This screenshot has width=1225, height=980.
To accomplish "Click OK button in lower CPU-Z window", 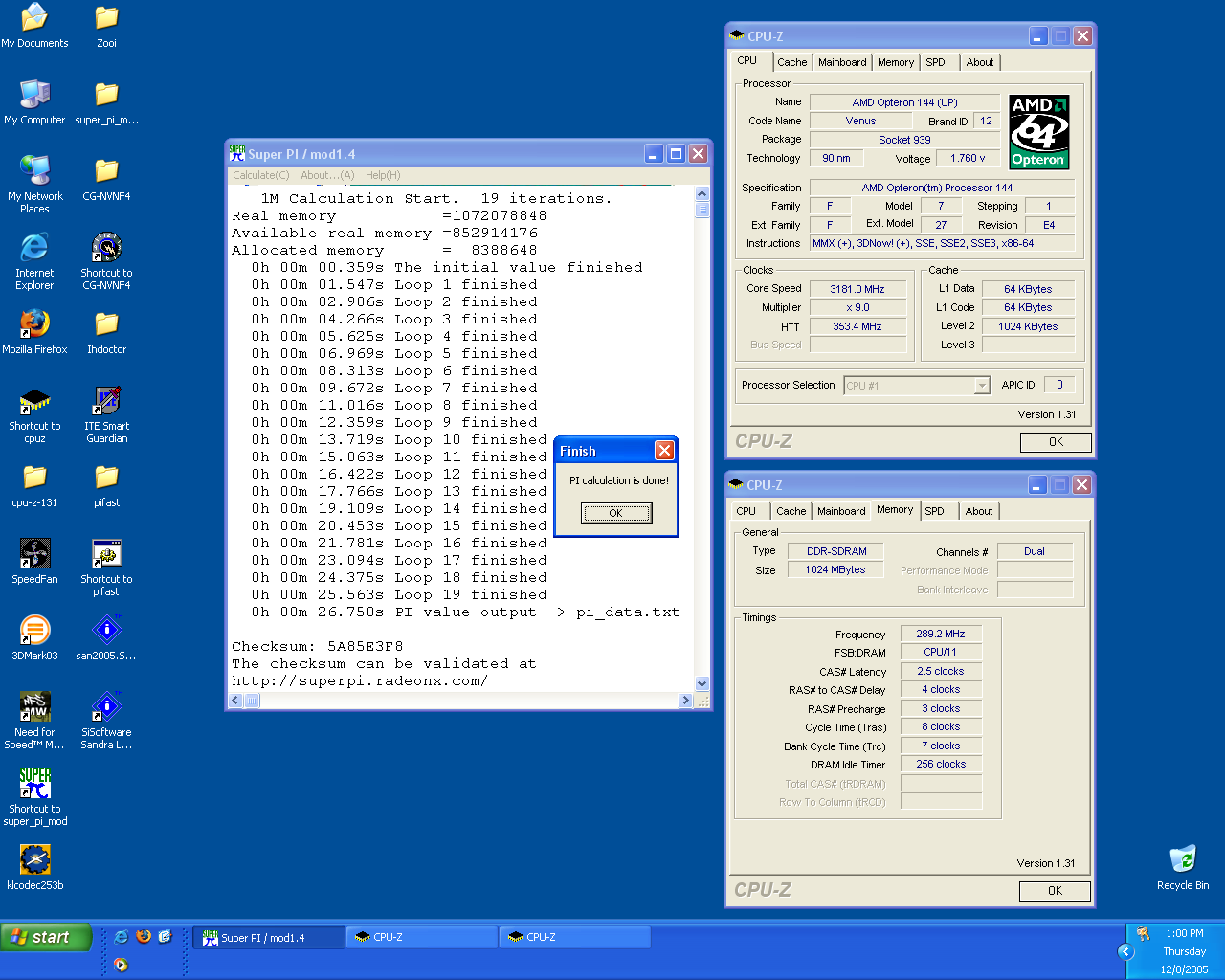I will pyautogui.click(x=1055, y=891).
